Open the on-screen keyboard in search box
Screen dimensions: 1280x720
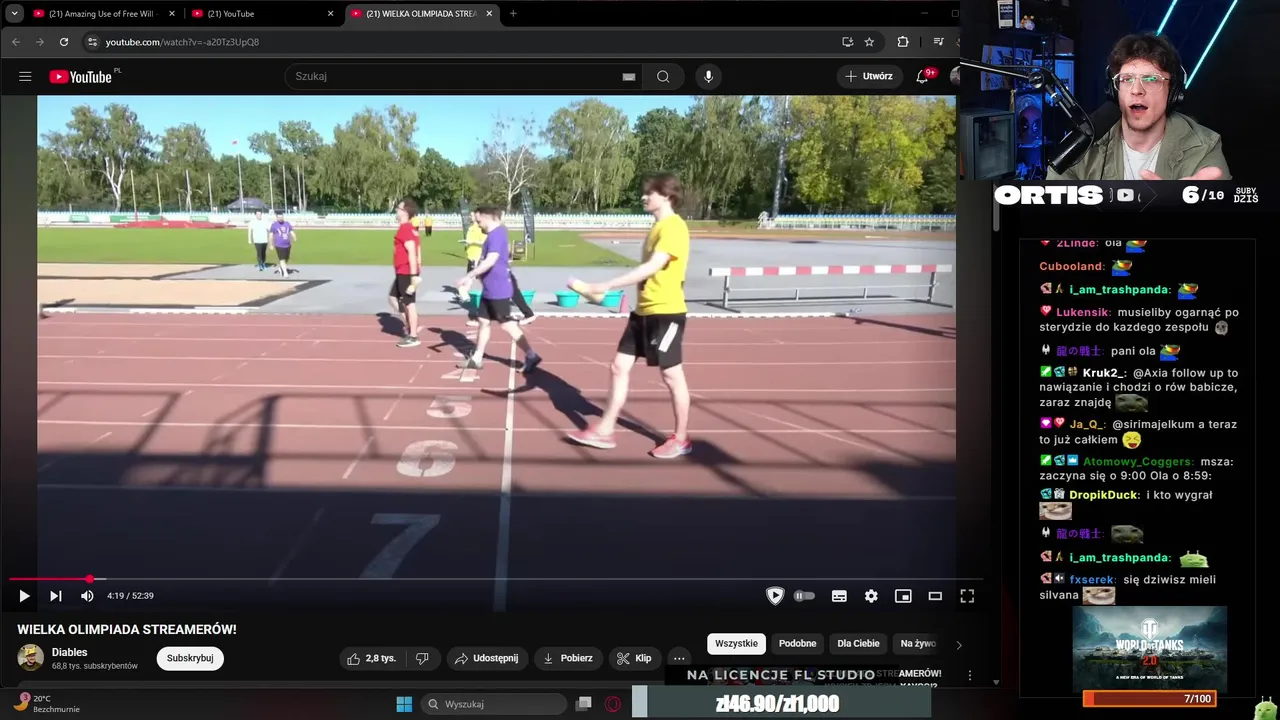coord(629,76)
